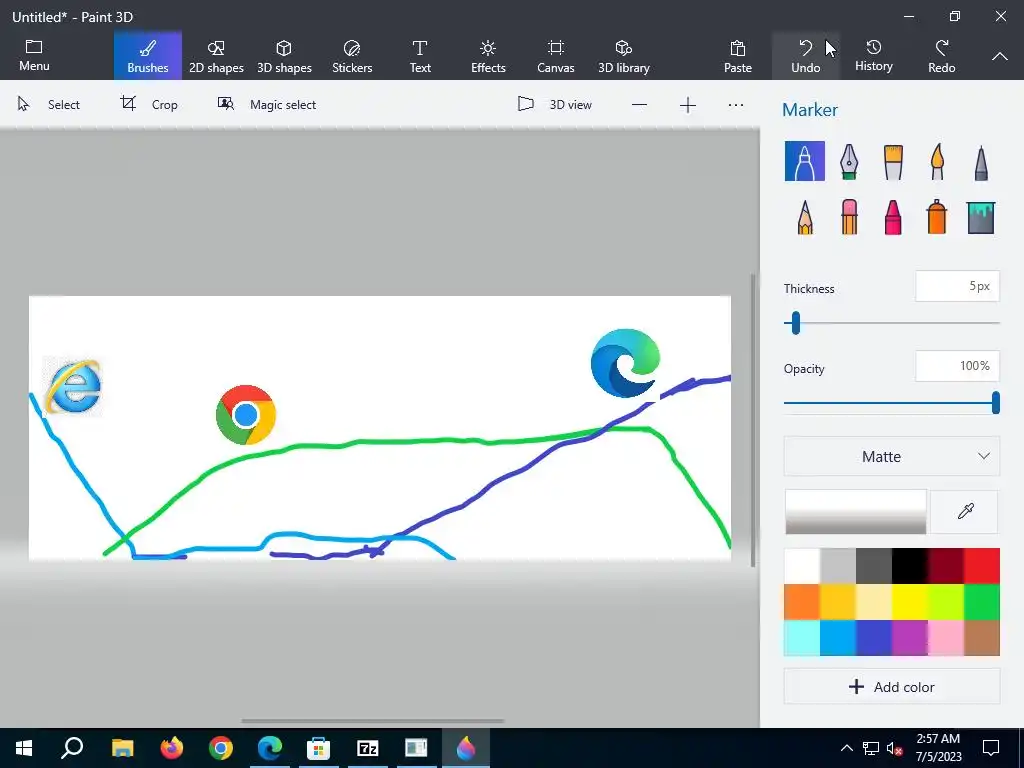Image resolution: width=1024 pixels, height=768 pixels.
Task: Select the Calligraphy pen brush
Action: tap(848, 161)
